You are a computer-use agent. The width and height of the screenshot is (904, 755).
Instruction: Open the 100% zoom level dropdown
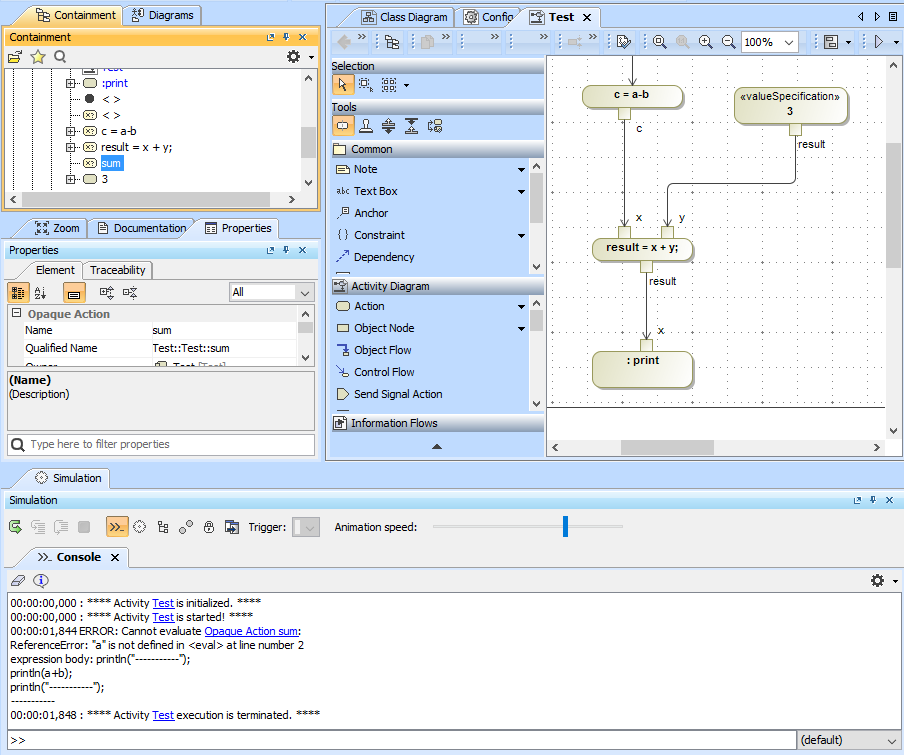(789, 42)
